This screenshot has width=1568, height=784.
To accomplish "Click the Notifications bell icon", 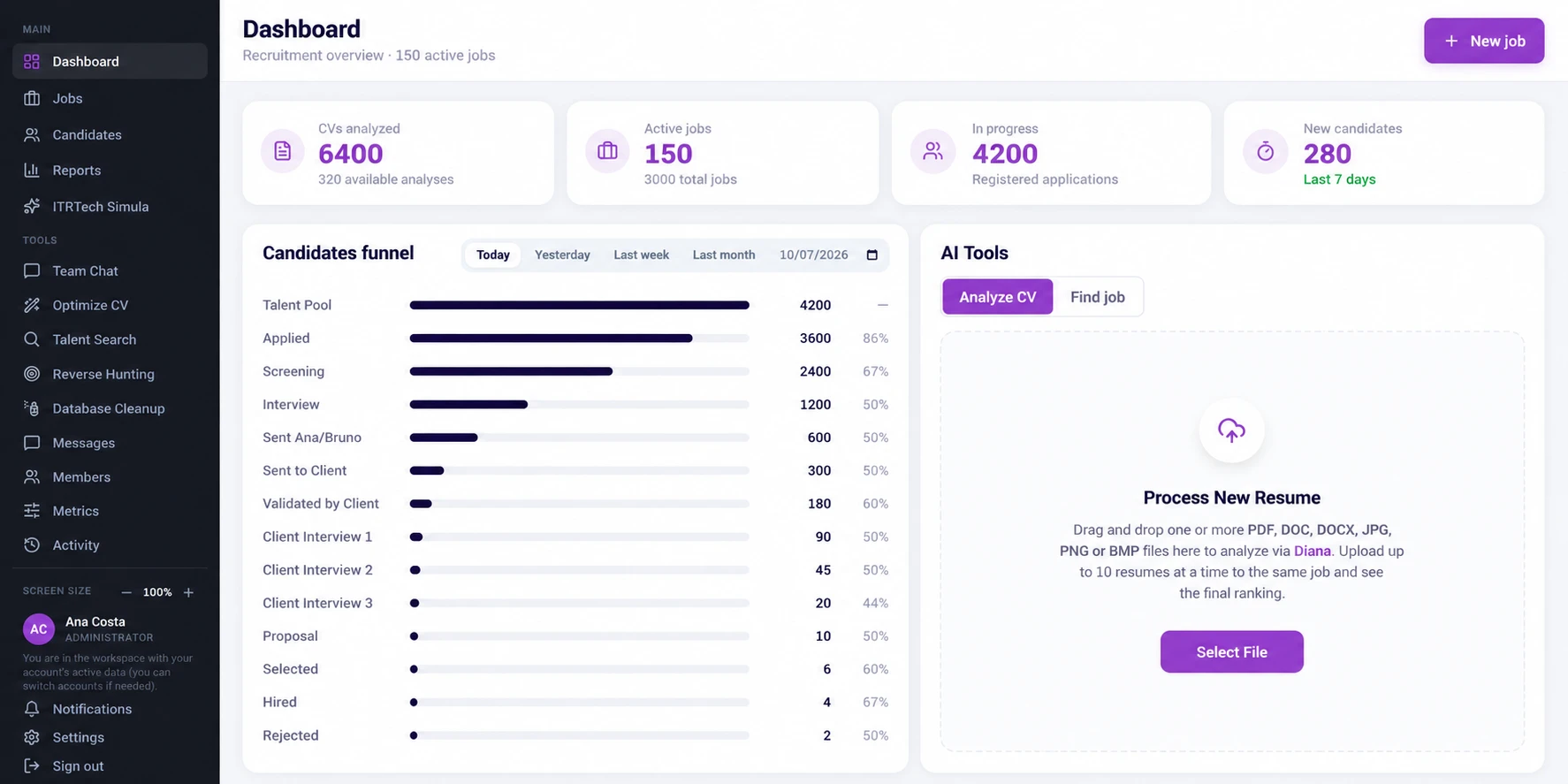I will [32, 709].
